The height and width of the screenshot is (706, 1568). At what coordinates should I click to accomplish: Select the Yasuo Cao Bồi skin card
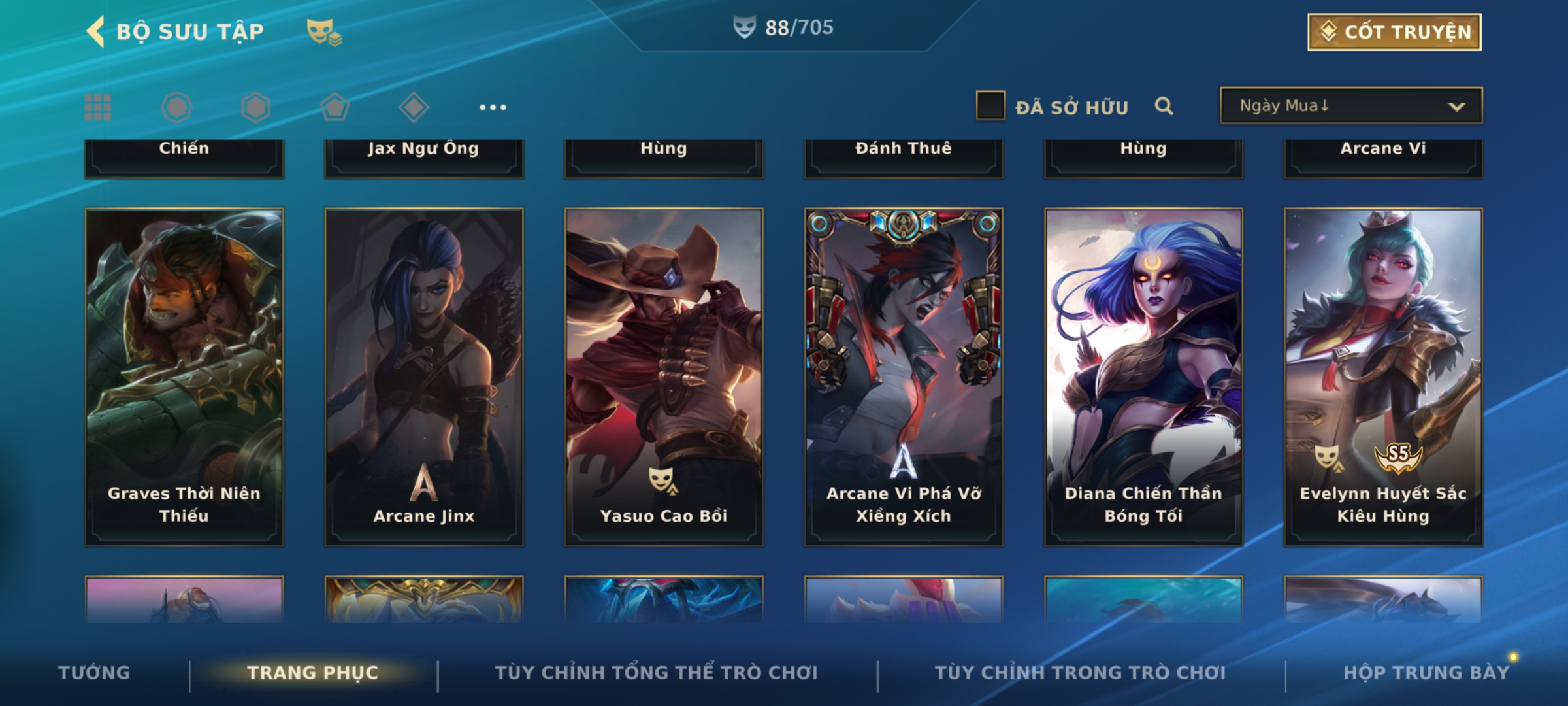[664, 377]
